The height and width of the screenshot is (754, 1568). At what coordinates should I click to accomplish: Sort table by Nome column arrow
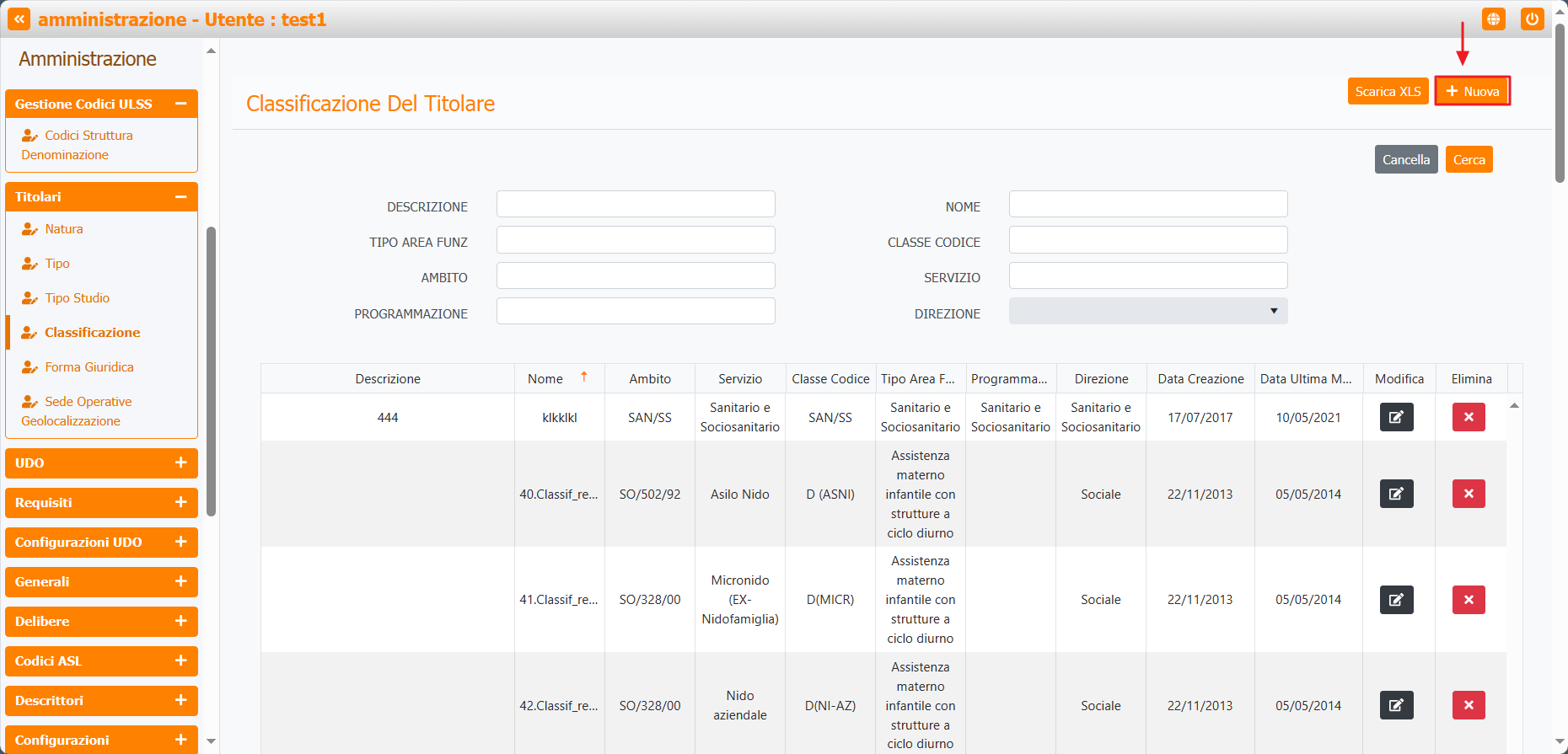point(583,377)
